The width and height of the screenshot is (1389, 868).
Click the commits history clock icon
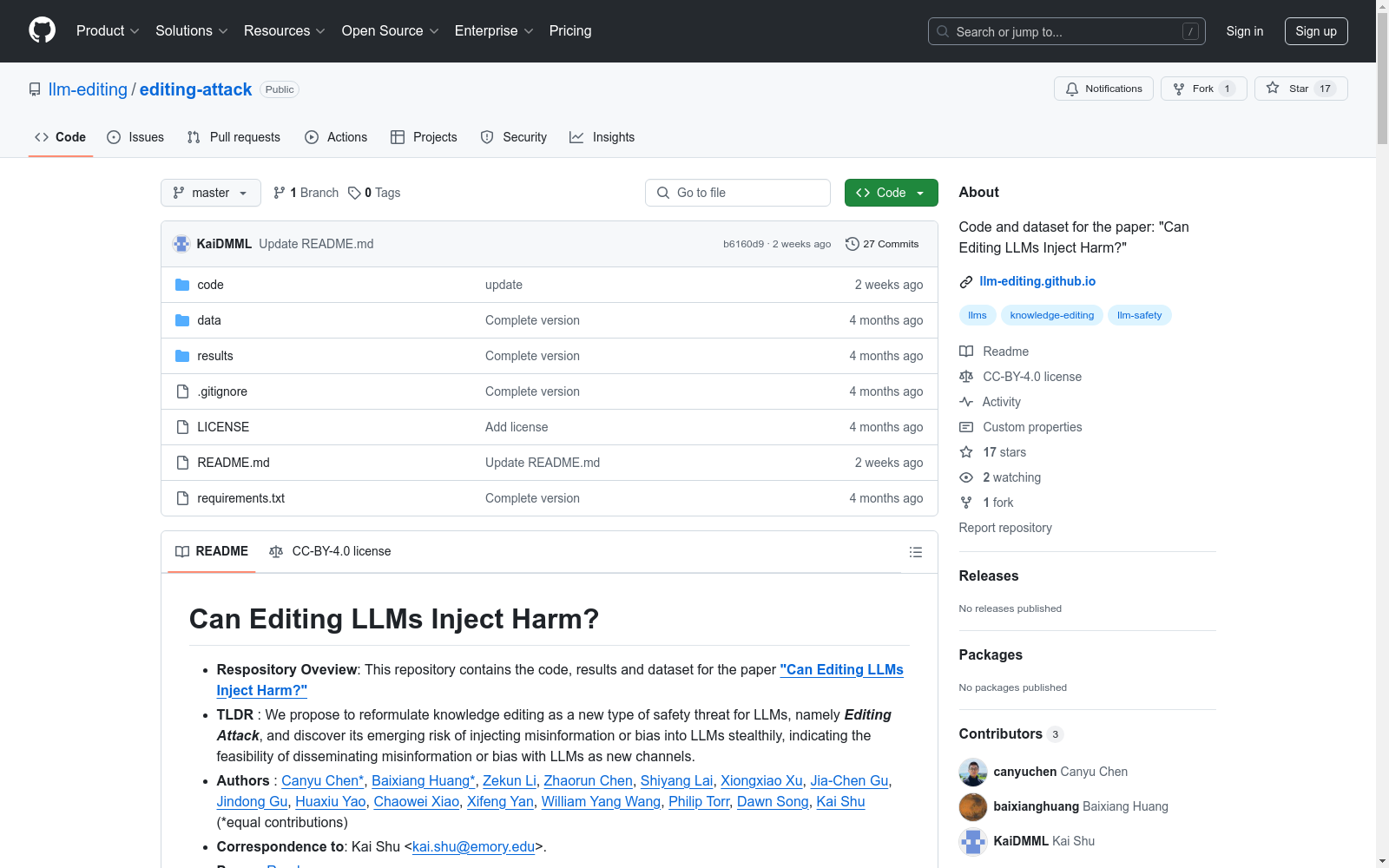tap(852, 244)
